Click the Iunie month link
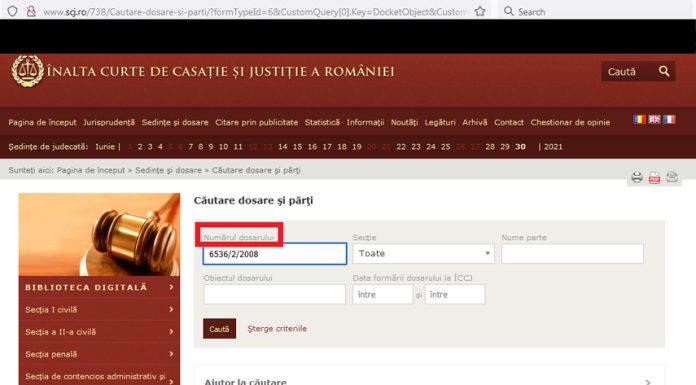 point(105,147)
